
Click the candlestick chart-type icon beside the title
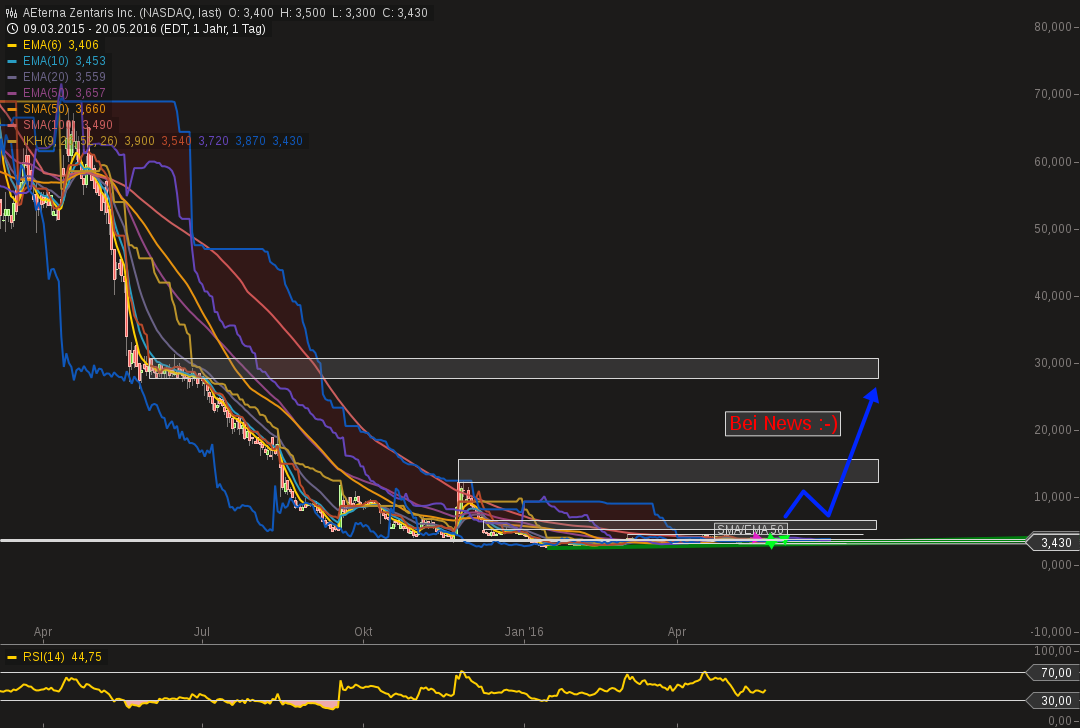click(11, 13)
